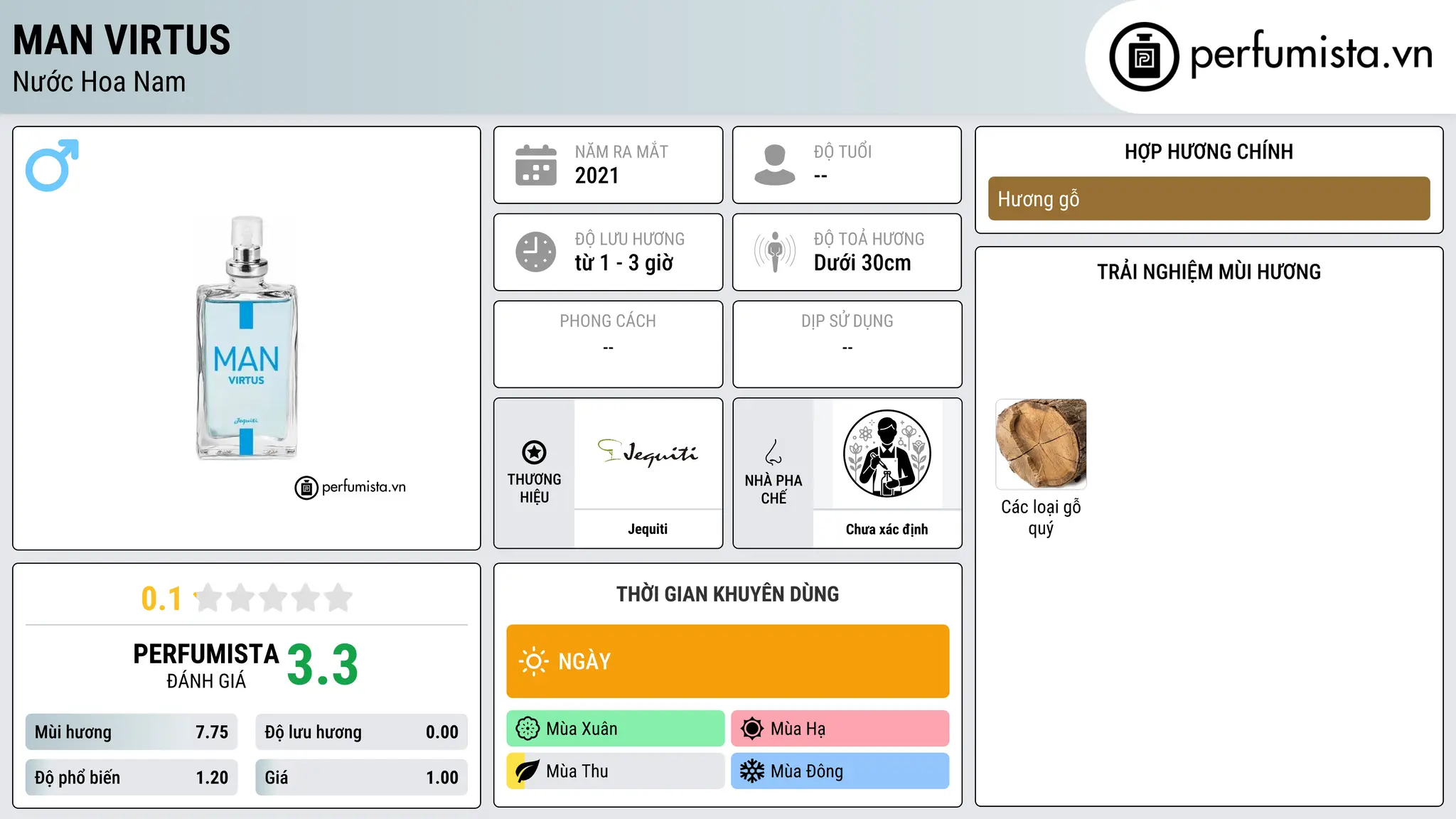Viewport: 1456px width, 819px height.
Task: Click the longevity value từ 1 - 3 giờ
Action: point(623,263)
